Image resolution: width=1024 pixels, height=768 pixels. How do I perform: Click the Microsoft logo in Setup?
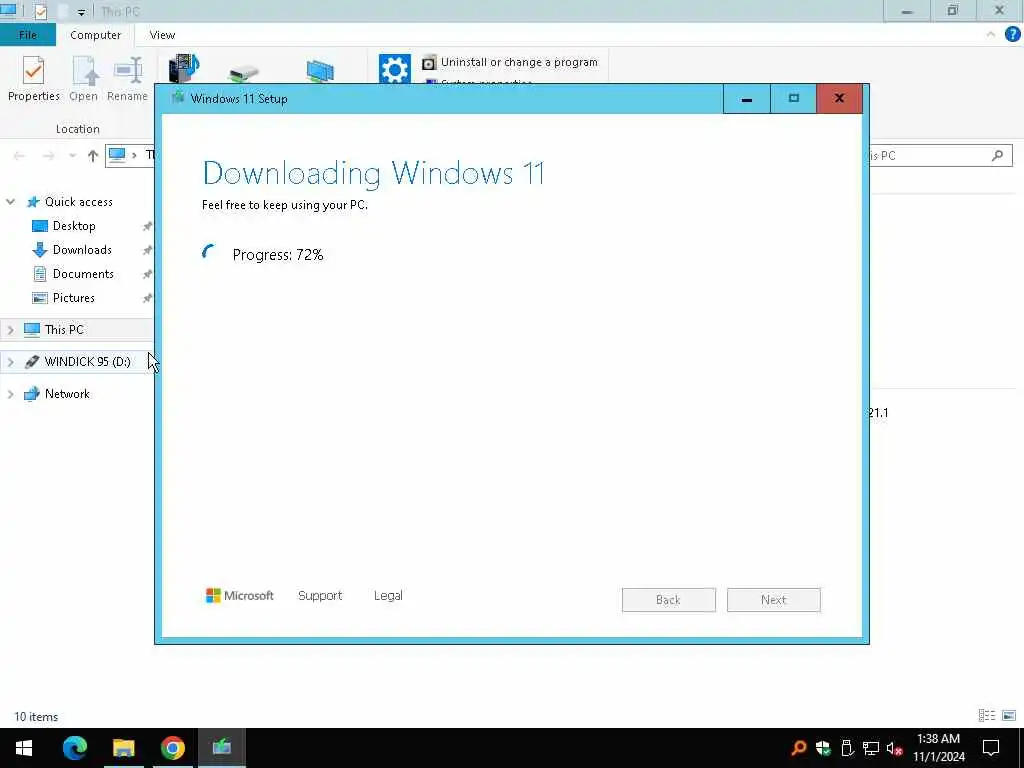coord(240,596)
